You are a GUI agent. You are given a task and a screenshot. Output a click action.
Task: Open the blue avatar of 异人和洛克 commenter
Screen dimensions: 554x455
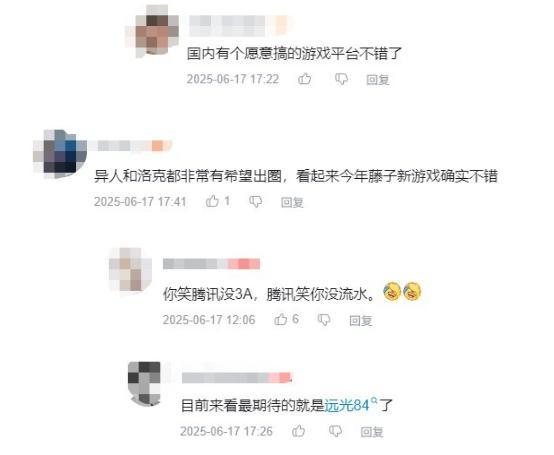pos(60,154)
